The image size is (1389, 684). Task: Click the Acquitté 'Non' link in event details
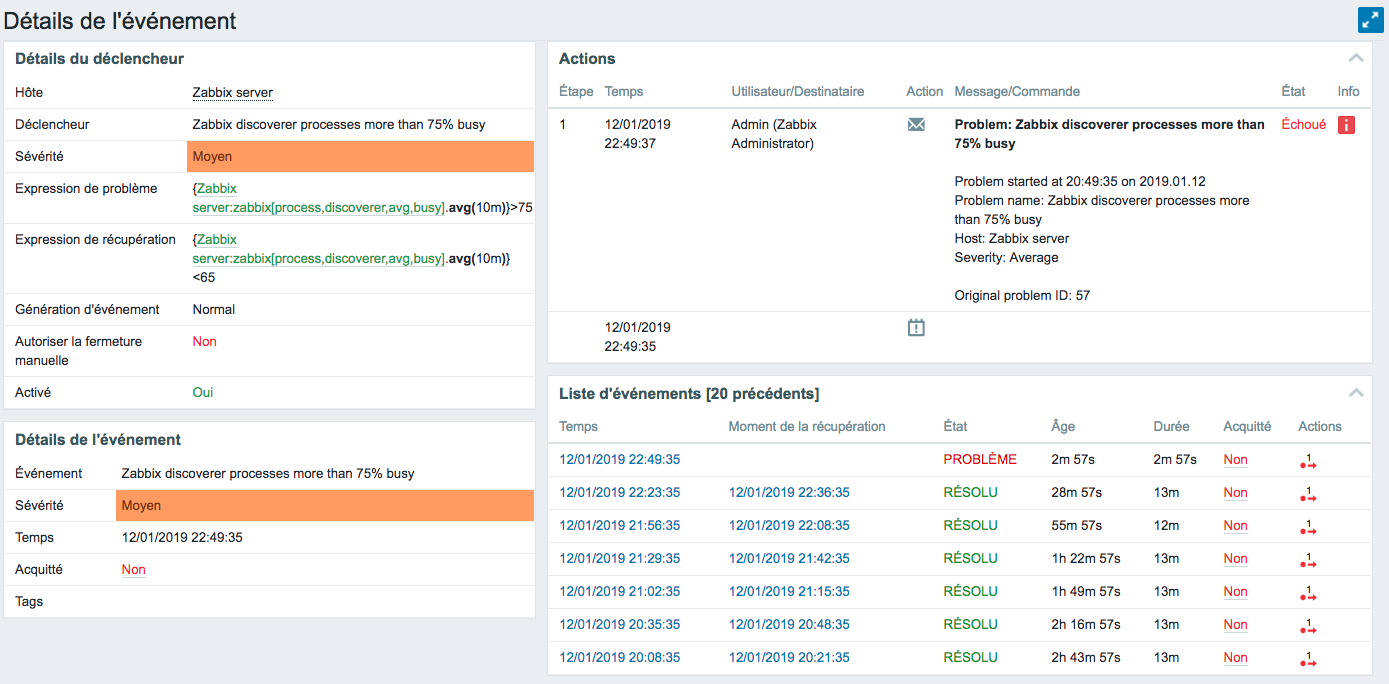click(134, 570)
